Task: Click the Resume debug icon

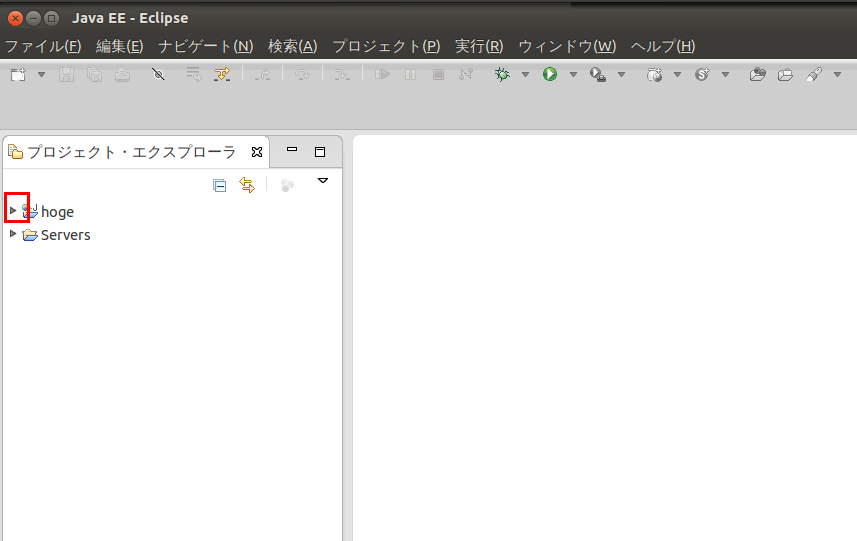Action: (382, 74)
